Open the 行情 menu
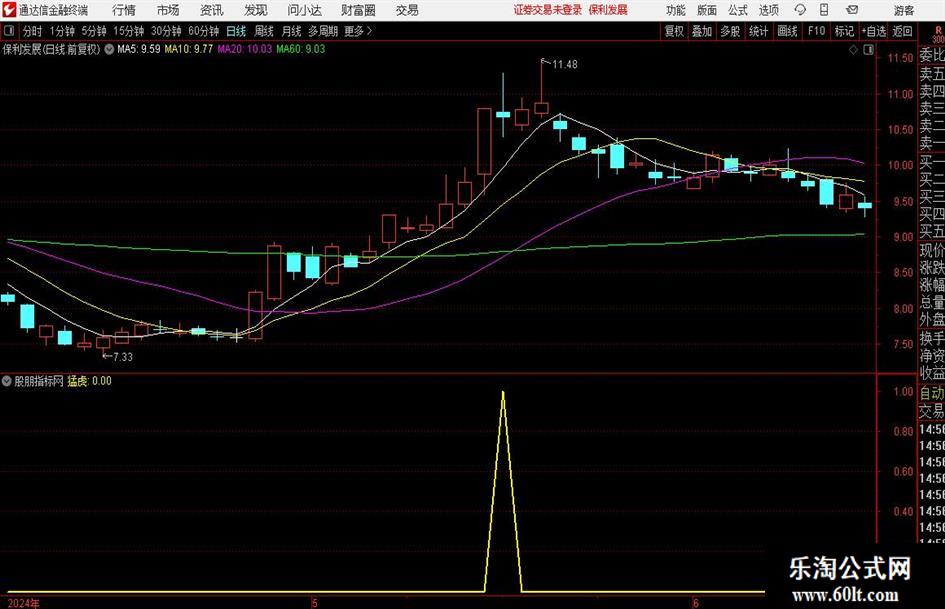945x609 pixels. (x=124, y=10)
